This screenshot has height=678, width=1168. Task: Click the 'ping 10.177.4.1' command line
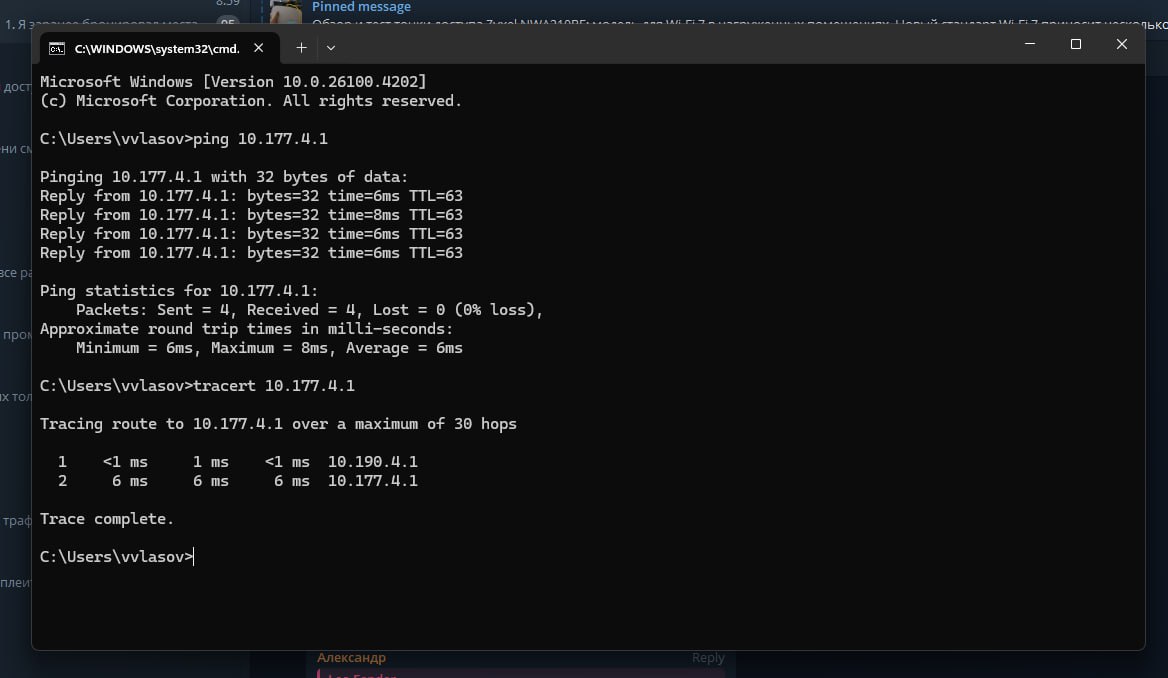coord(184,139)
